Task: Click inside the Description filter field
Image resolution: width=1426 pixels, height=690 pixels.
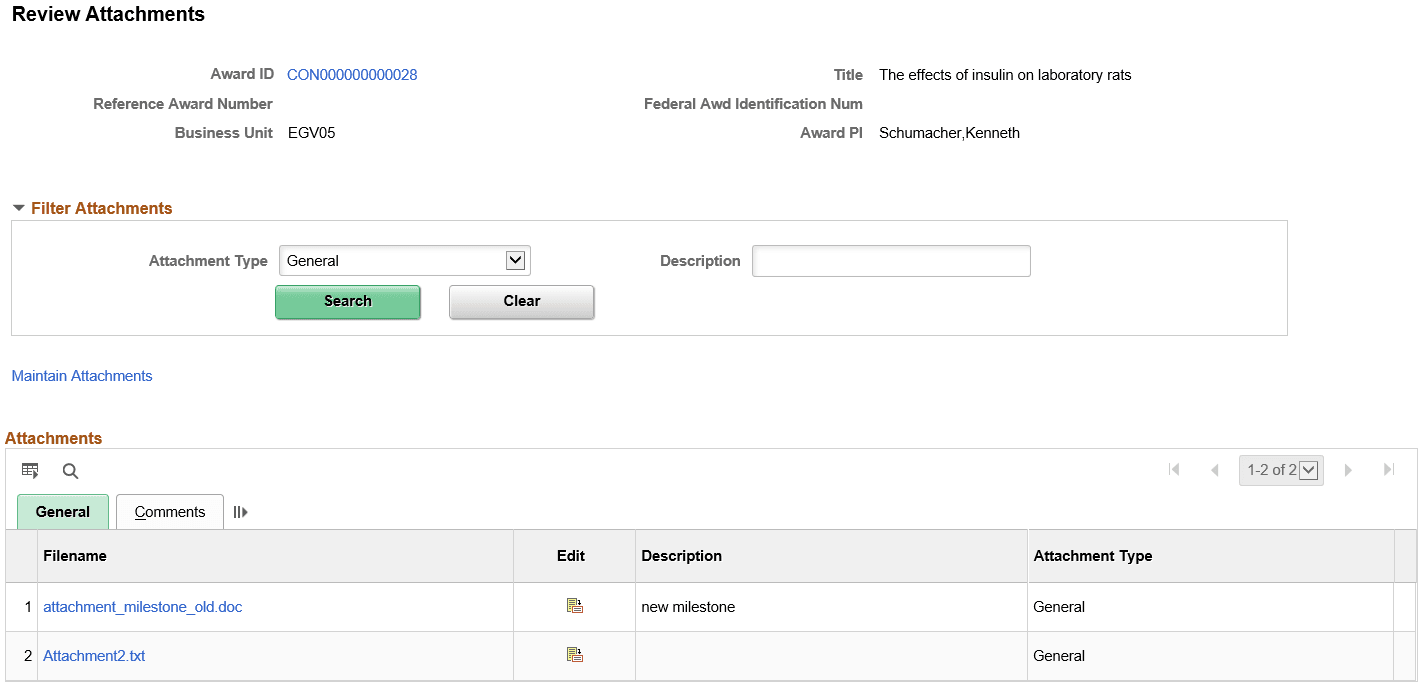Action: pyautogui.click(x=890, y=260)
